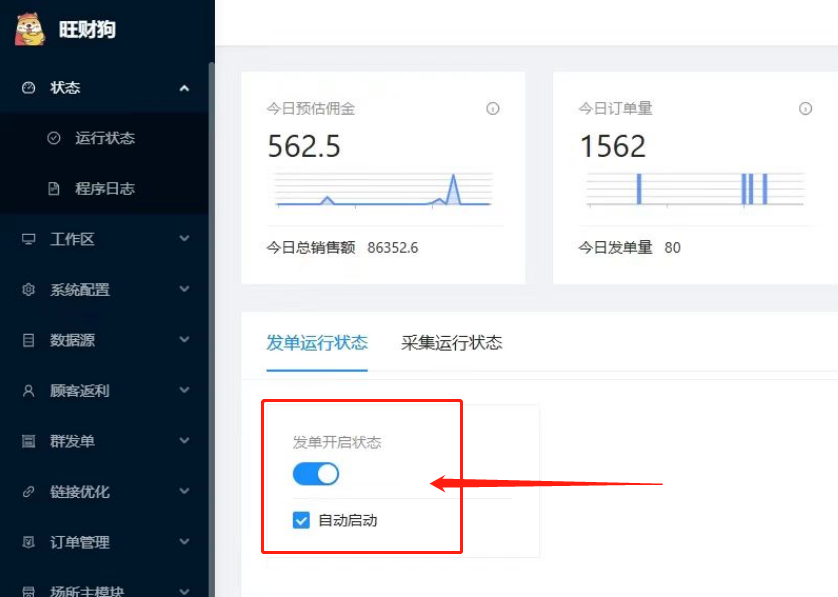Screen dimensions: 838x597
Task: Click the 系统配置 gear icon
Action: tap(28, 290)
